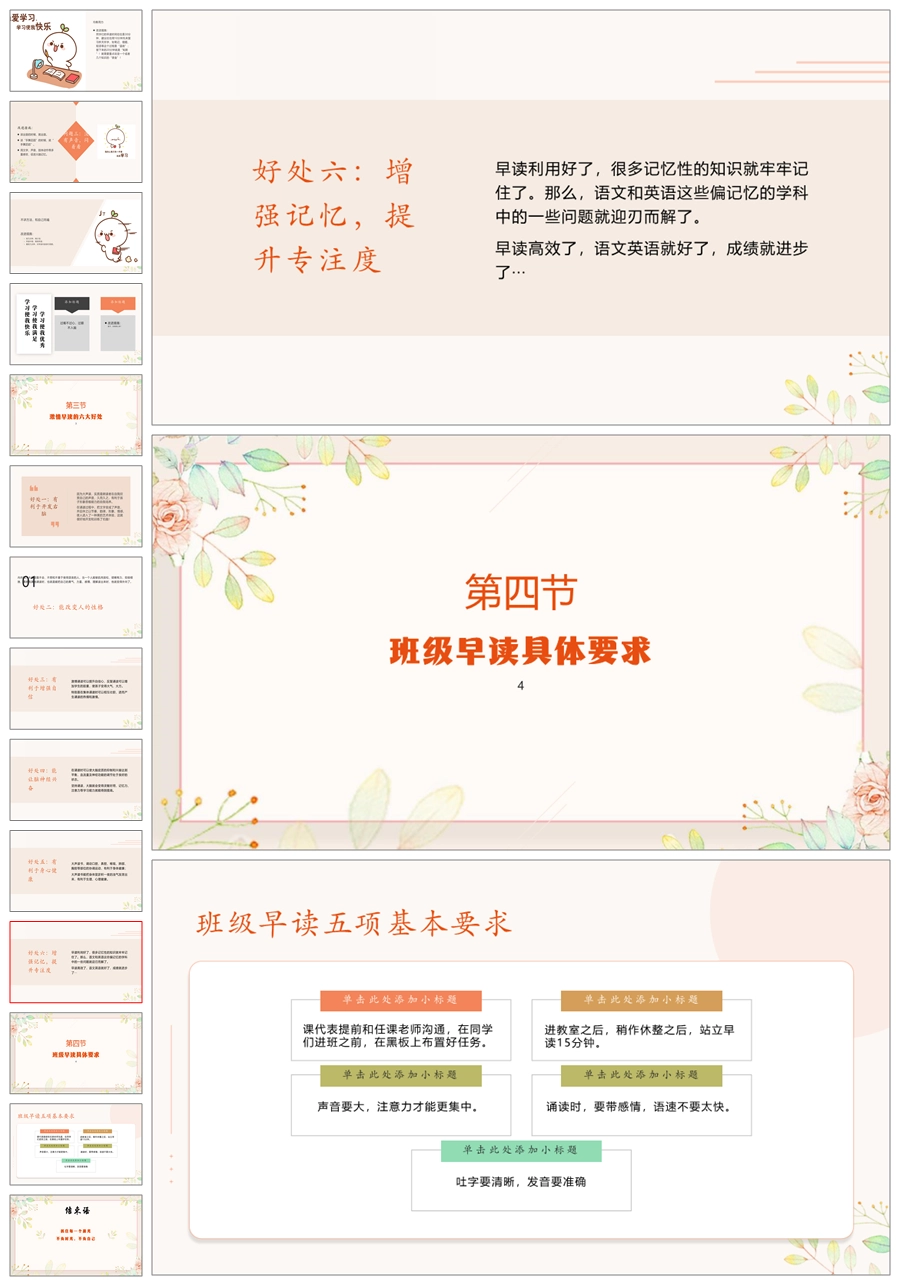Click the brown subtitle placeholder above 进教室之后
The height and width of the screenshot is (1286, 900).
click(641, 1000)
